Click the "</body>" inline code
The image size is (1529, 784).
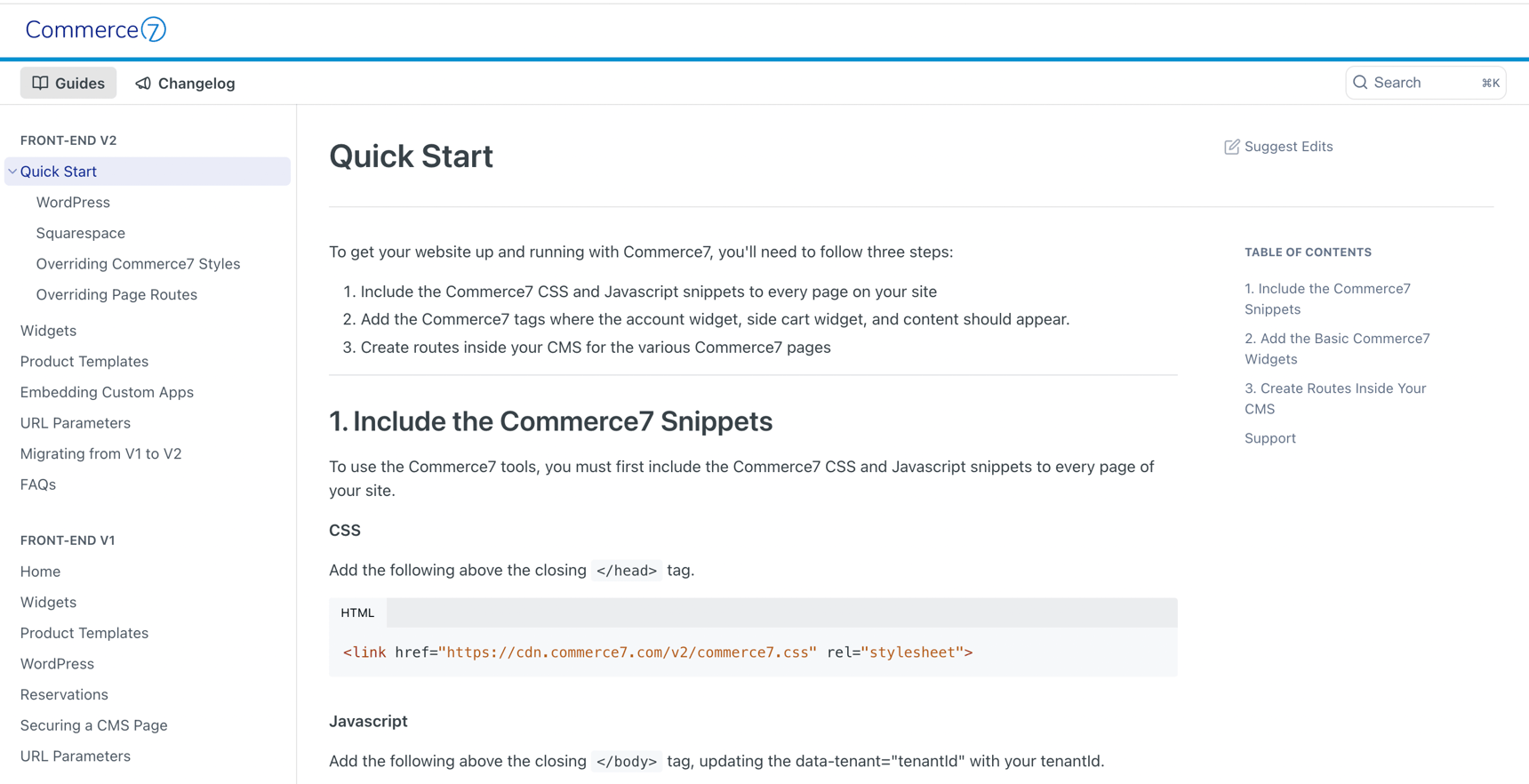coord(627,762)
